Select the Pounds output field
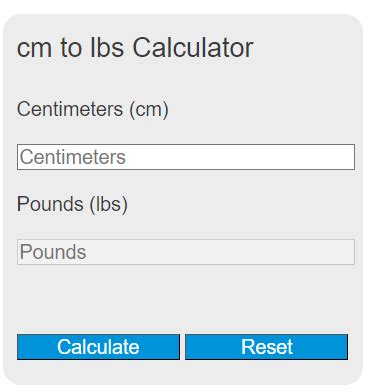 point(186,252)
